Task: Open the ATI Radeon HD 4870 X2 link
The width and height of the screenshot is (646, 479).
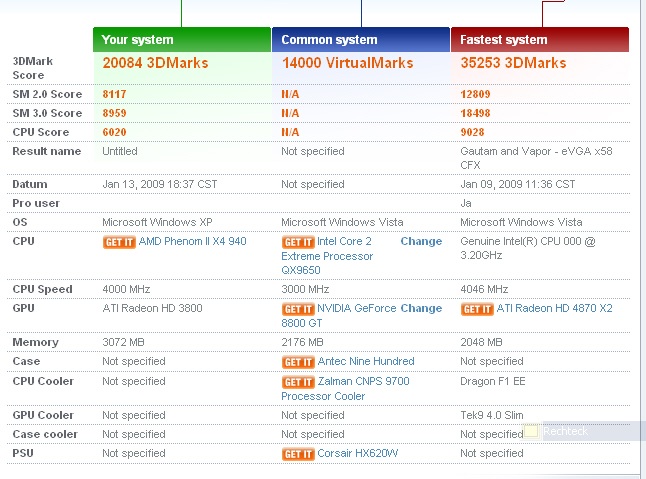Action: [x=554, y=308]
